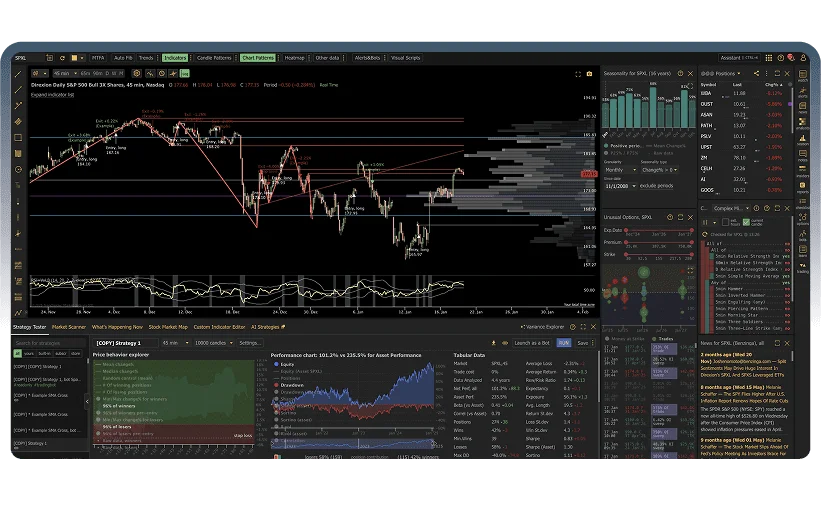Screen dimensions: 821x511
Task: Click the Launch as a Bot button
Action: [532, 343]
